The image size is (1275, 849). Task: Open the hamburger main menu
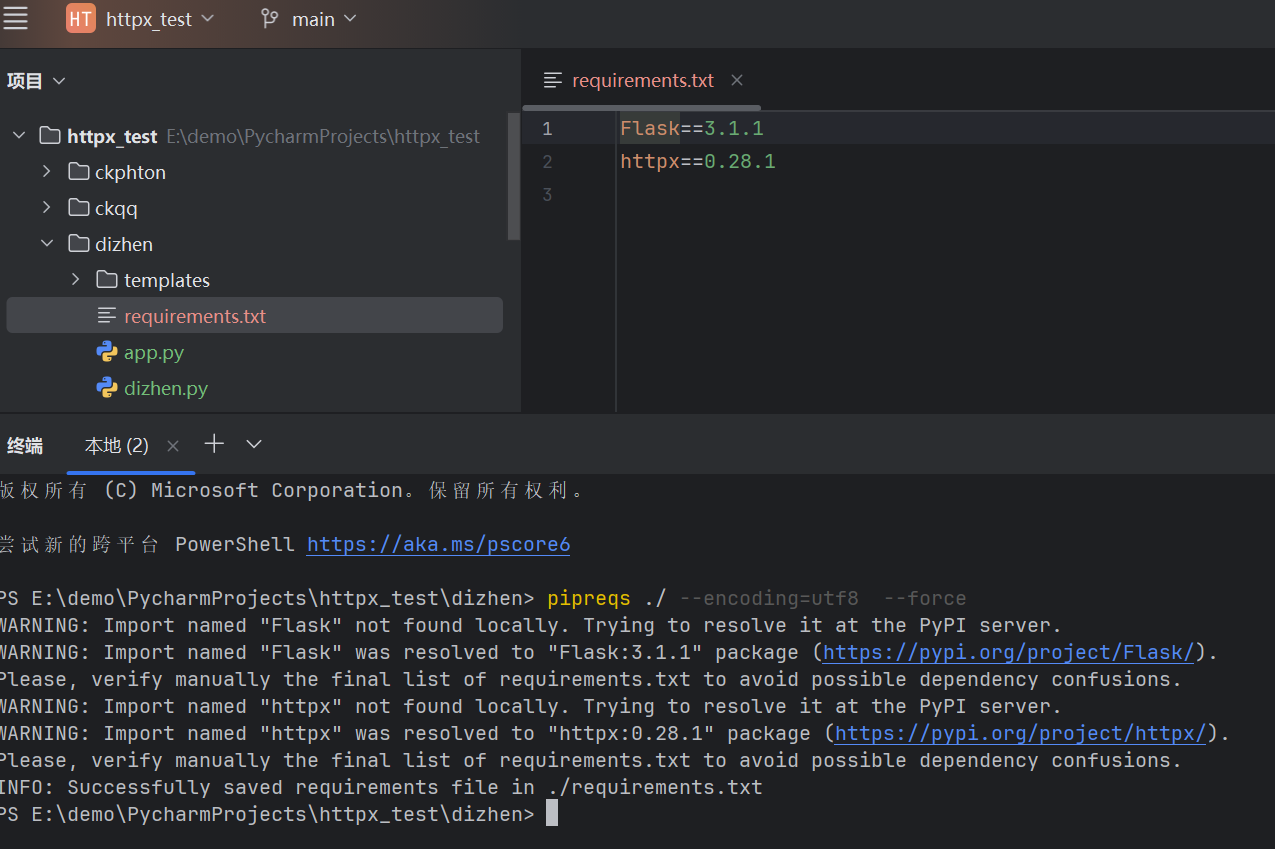[x=16, y=18]
